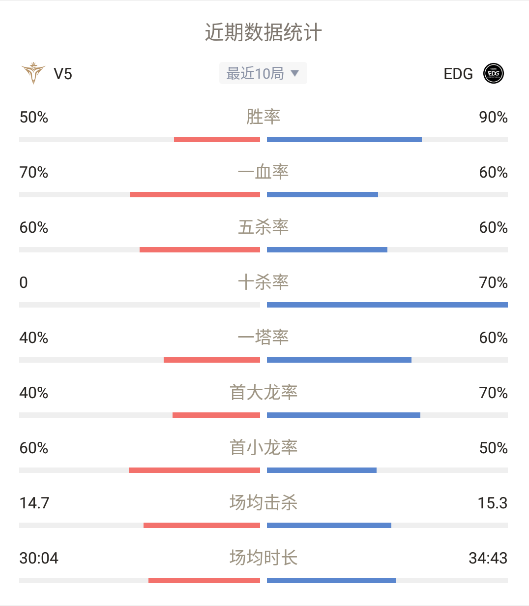
Task: Click the dropdown arrow beside 最近10局
Action: point(294,73)
